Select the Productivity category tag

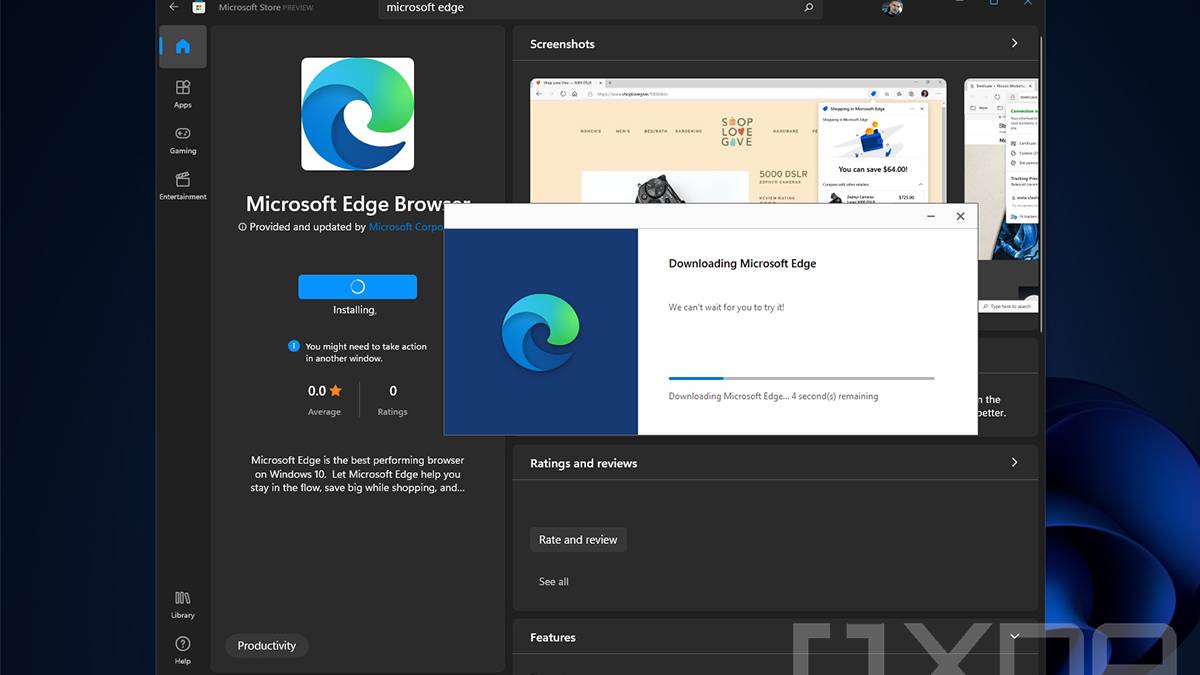pyautogui.click(x=266, y=646)
